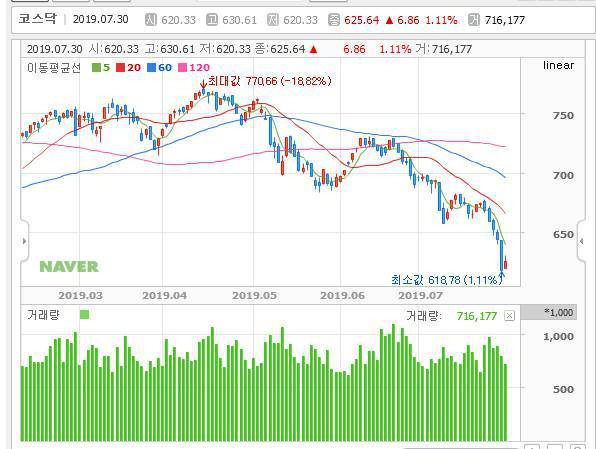
Task: Click the 거래량 title in the volume panel
Action: pos(43,315)
